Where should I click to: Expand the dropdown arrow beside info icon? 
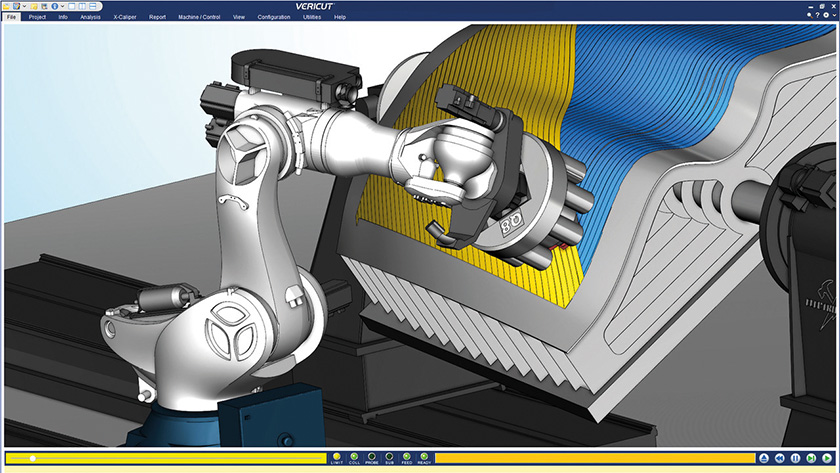pyautogui.click(x=62, y=6)
